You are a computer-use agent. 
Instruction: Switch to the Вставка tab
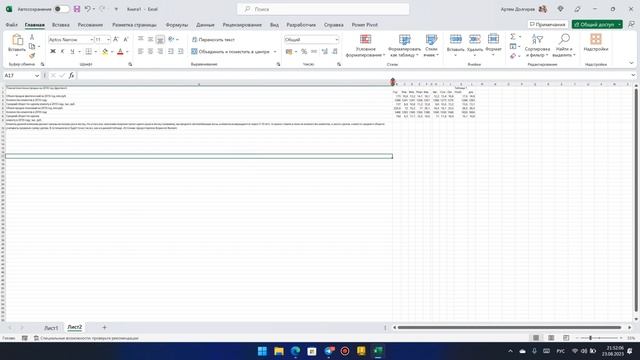(61, 25)
